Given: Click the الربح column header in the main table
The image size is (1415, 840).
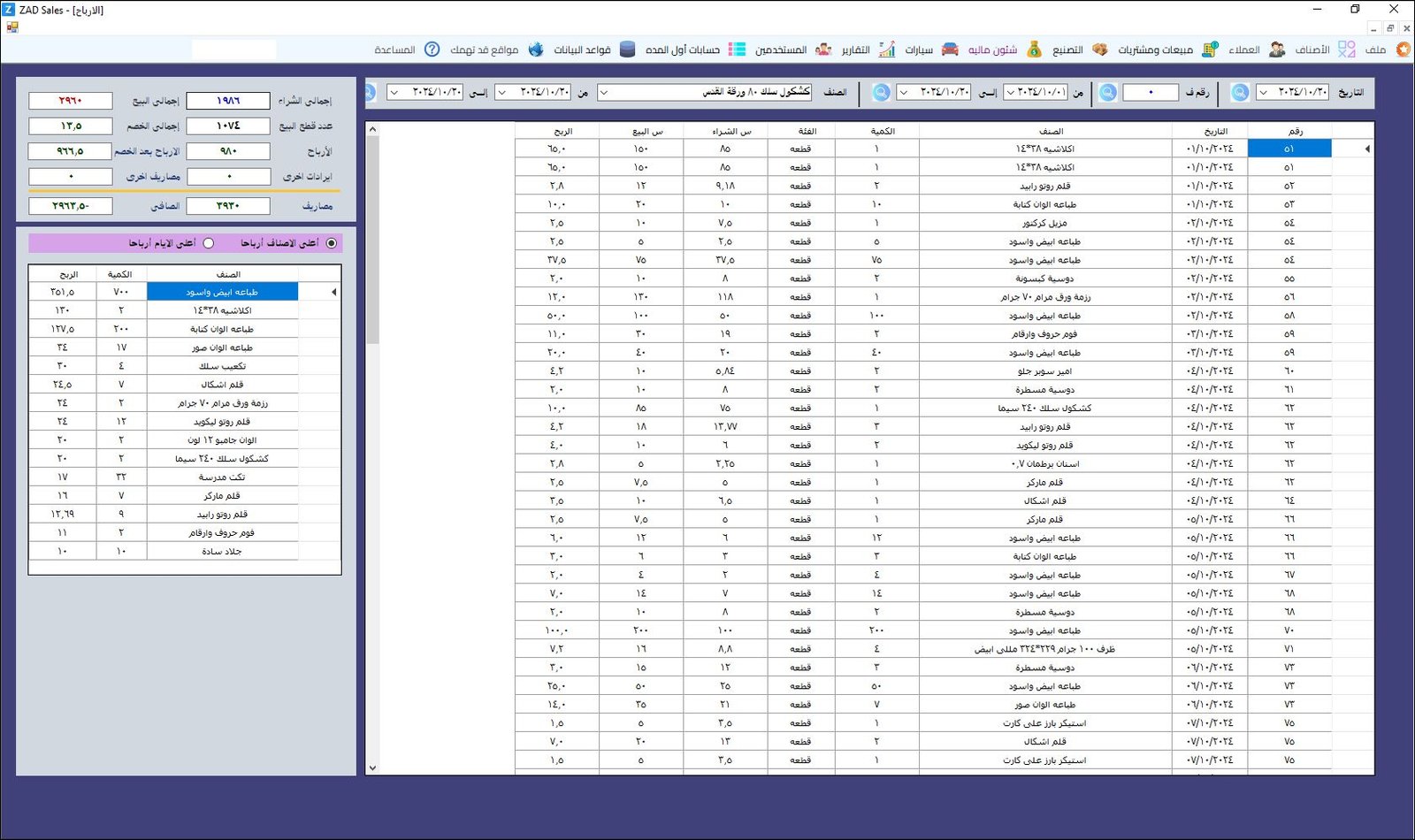Looking at the screenshot, I should (x=562, y=131).
